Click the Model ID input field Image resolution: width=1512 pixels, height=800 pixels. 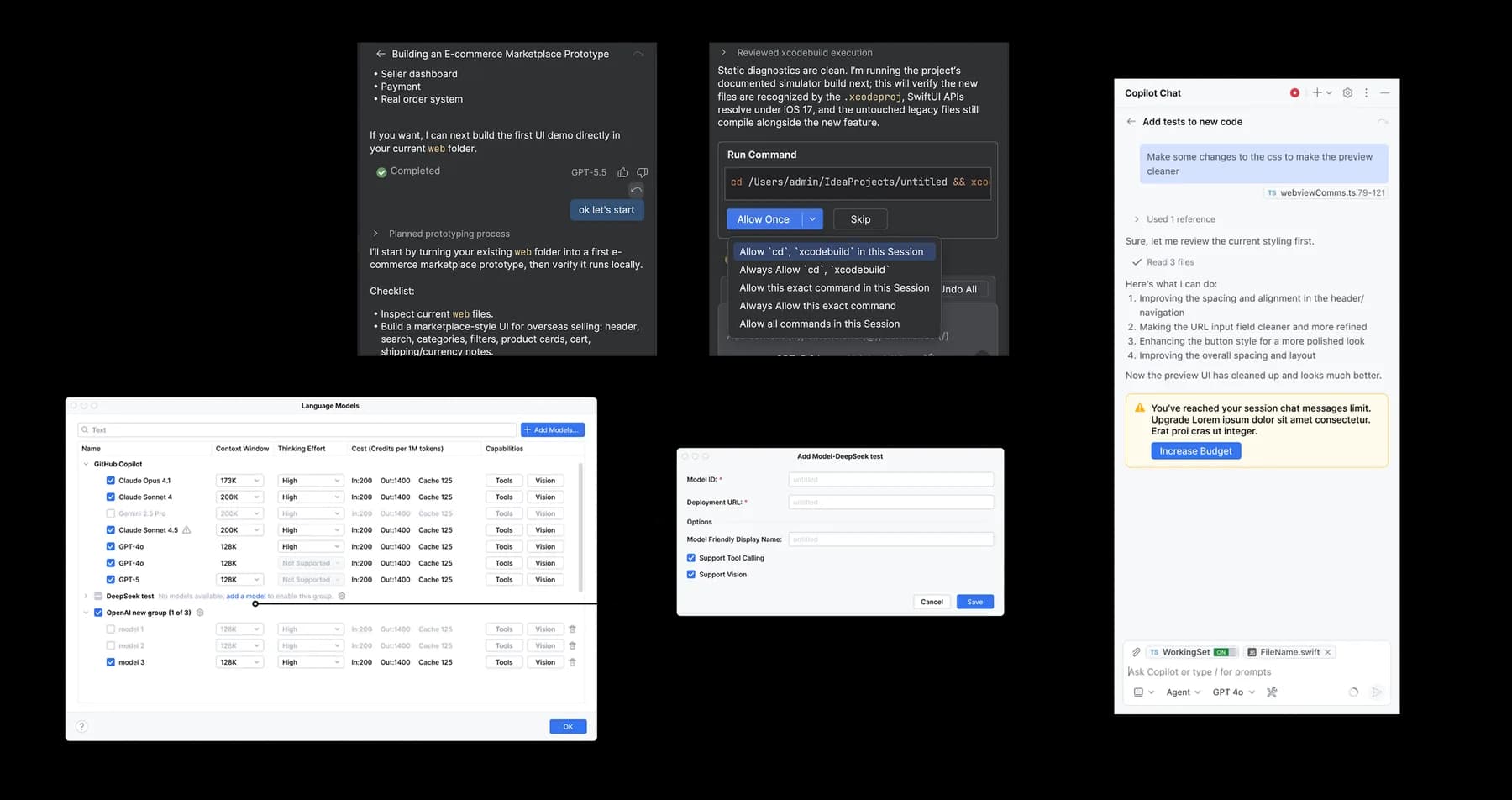tap(891, 480)
